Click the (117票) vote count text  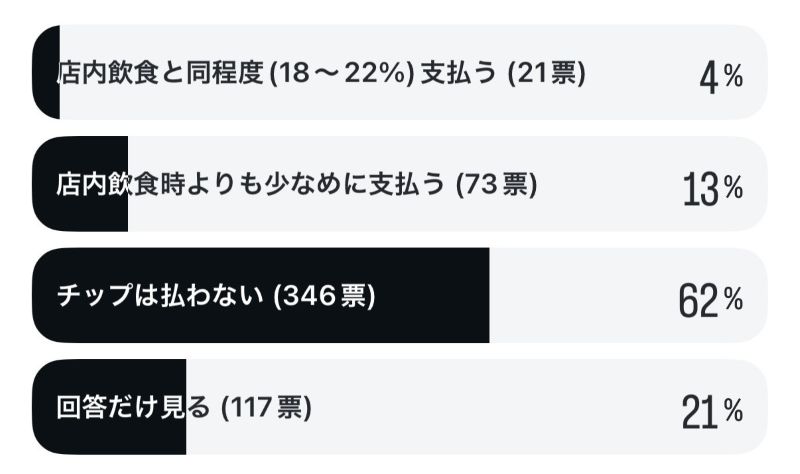coord(266,408)
